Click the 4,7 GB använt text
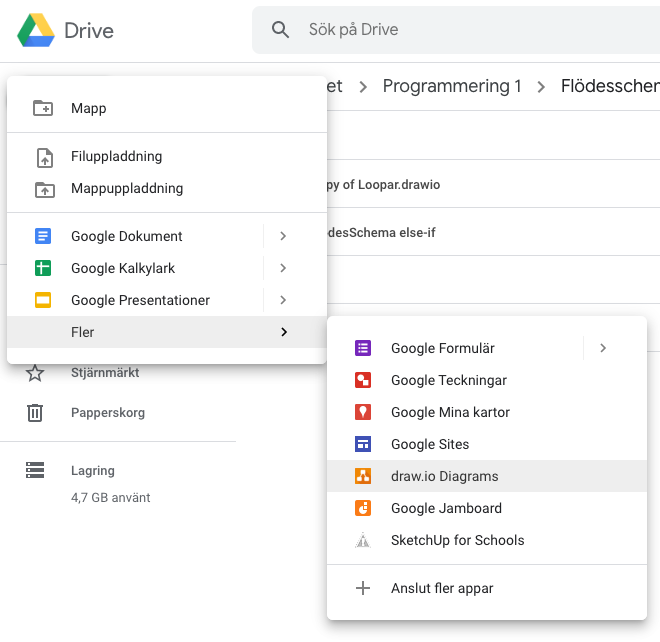 tap(111, 498)
